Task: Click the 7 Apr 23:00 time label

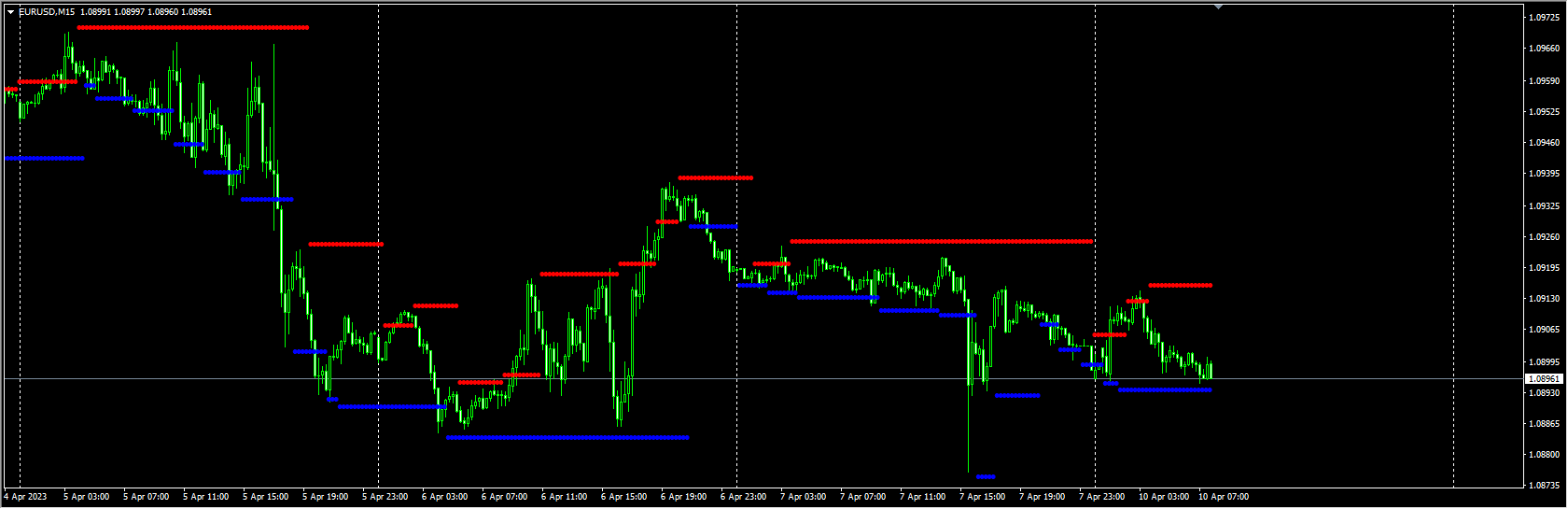Action: coord(1102,497)
